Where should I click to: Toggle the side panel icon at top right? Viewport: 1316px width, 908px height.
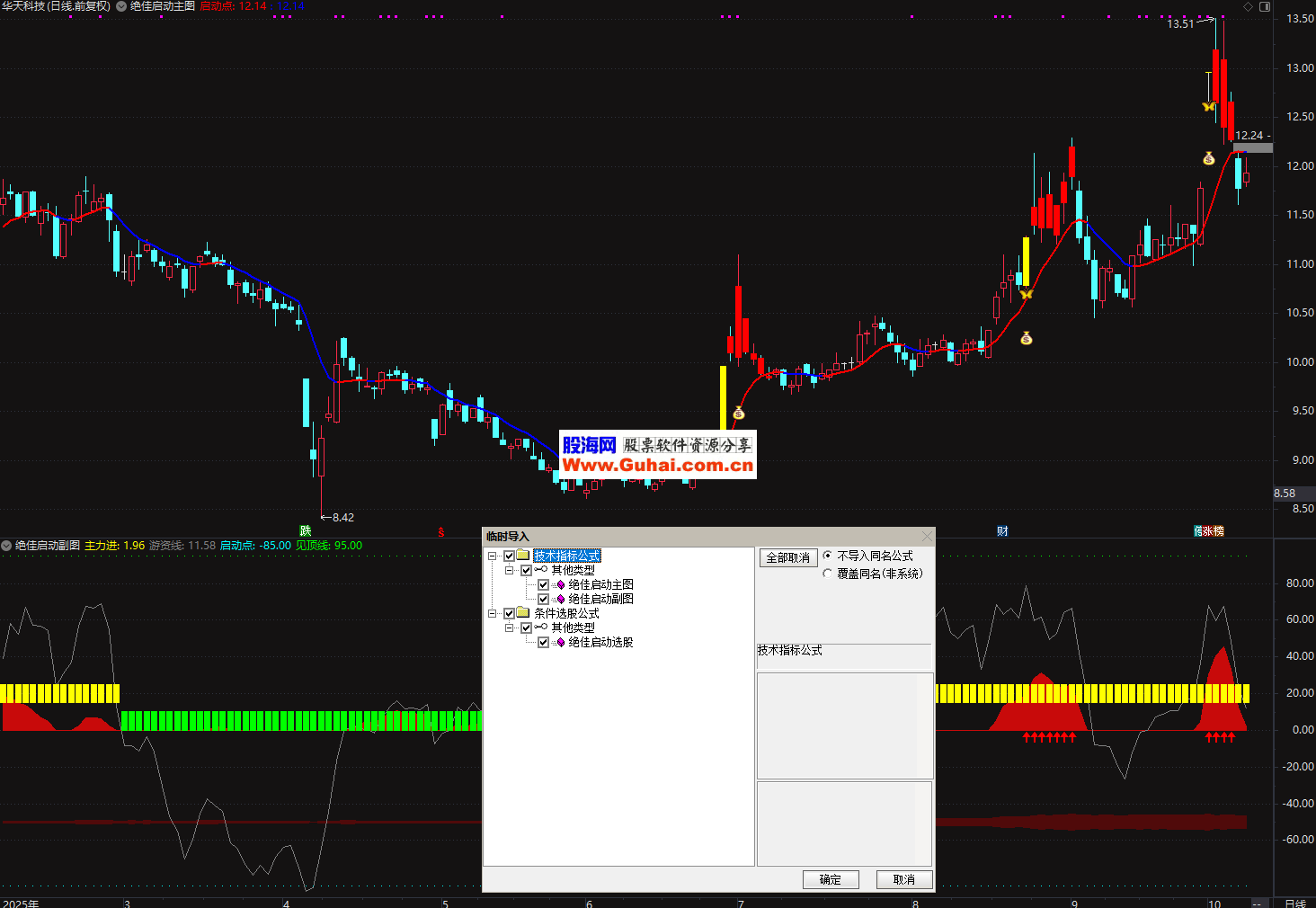pyautogui.click(x=1265, y=6)
